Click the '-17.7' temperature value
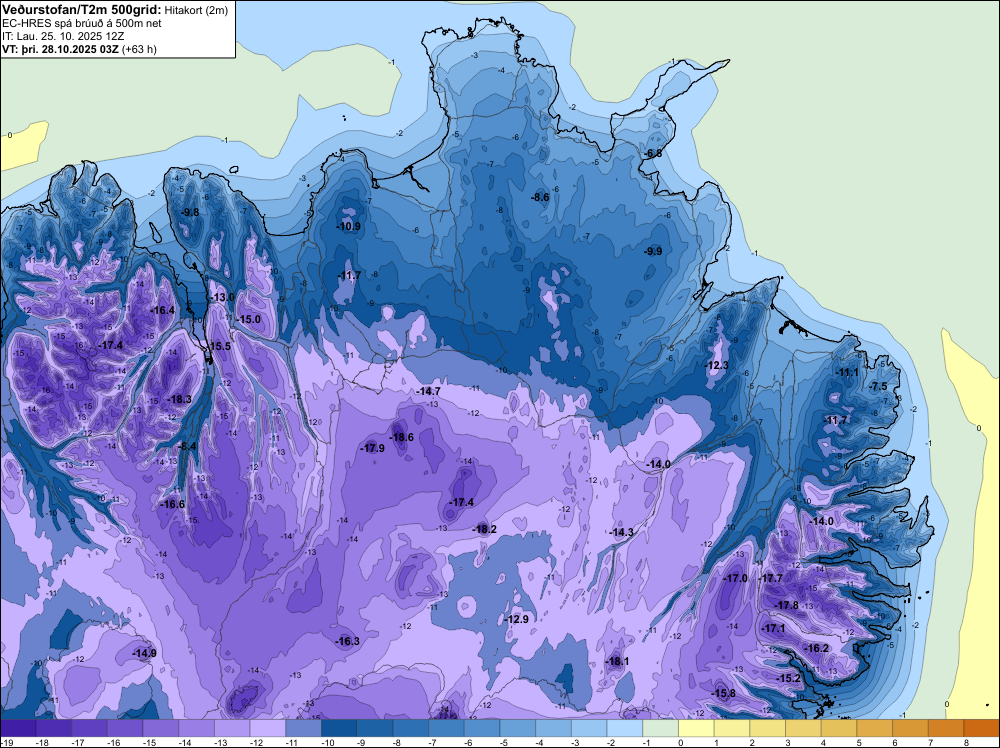 pyautogui.click(x=771, y=578)
